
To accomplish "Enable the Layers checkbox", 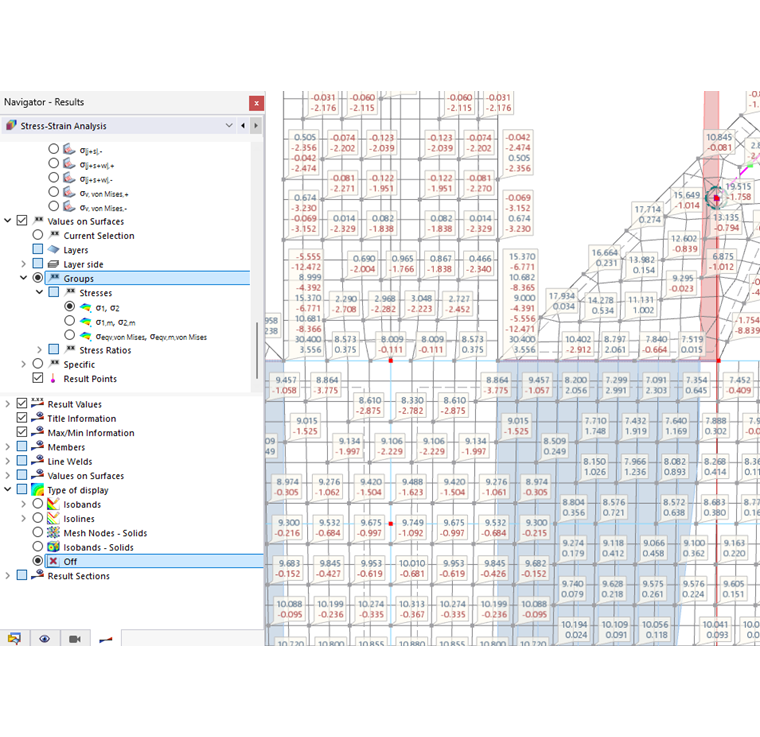I will (x=38, y=249).
